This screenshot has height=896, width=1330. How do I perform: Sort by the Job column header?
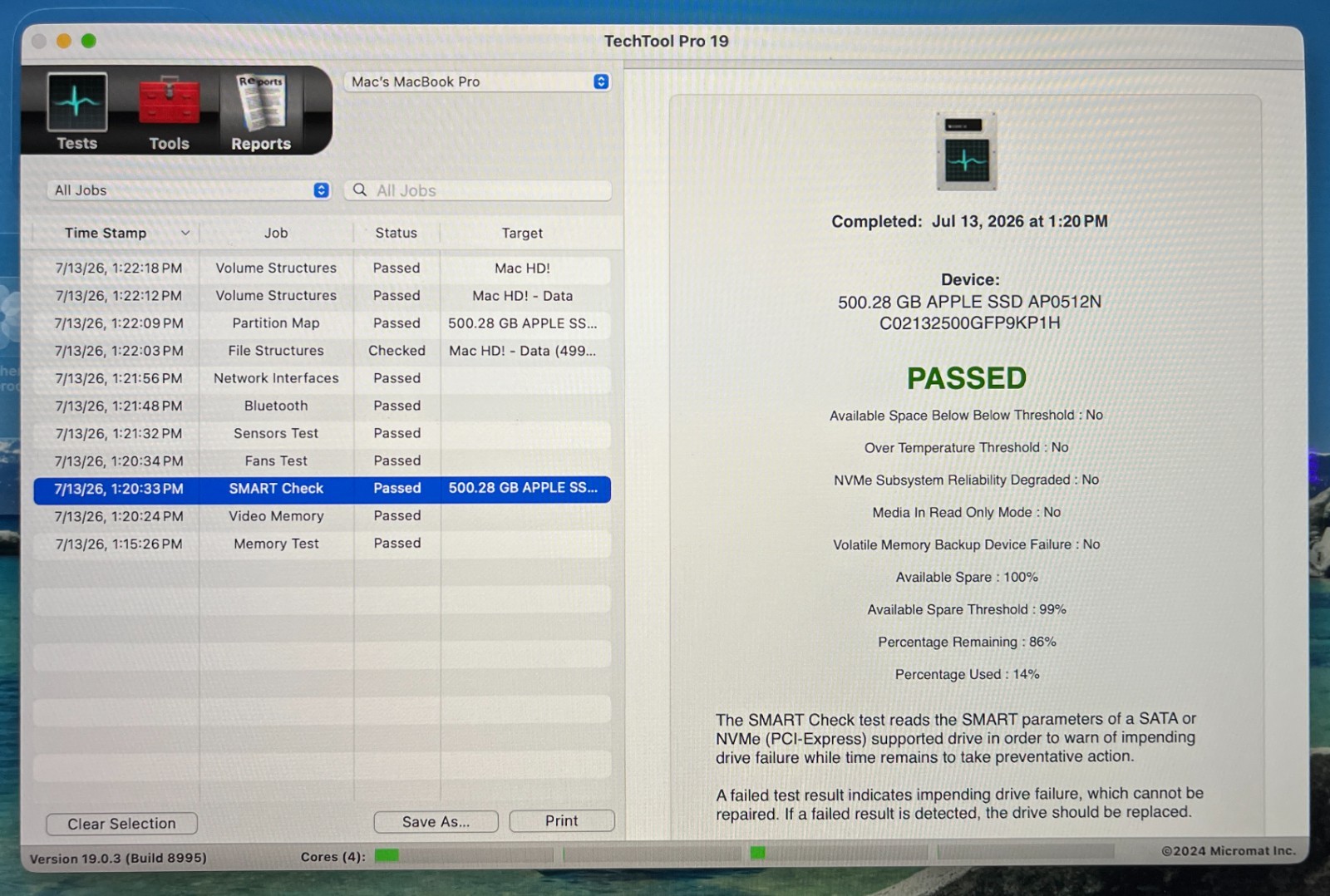click(x=276, y=234)
